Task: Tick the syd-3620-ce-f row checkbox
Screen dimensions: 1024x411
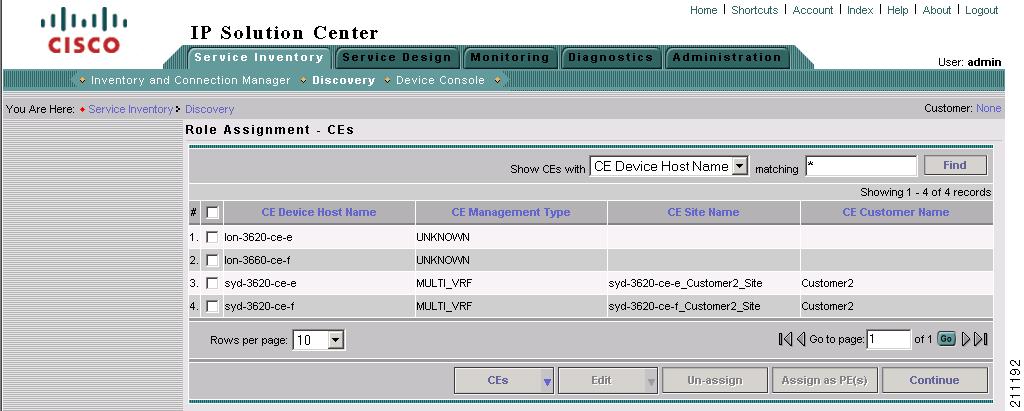Action: [212, 306]
